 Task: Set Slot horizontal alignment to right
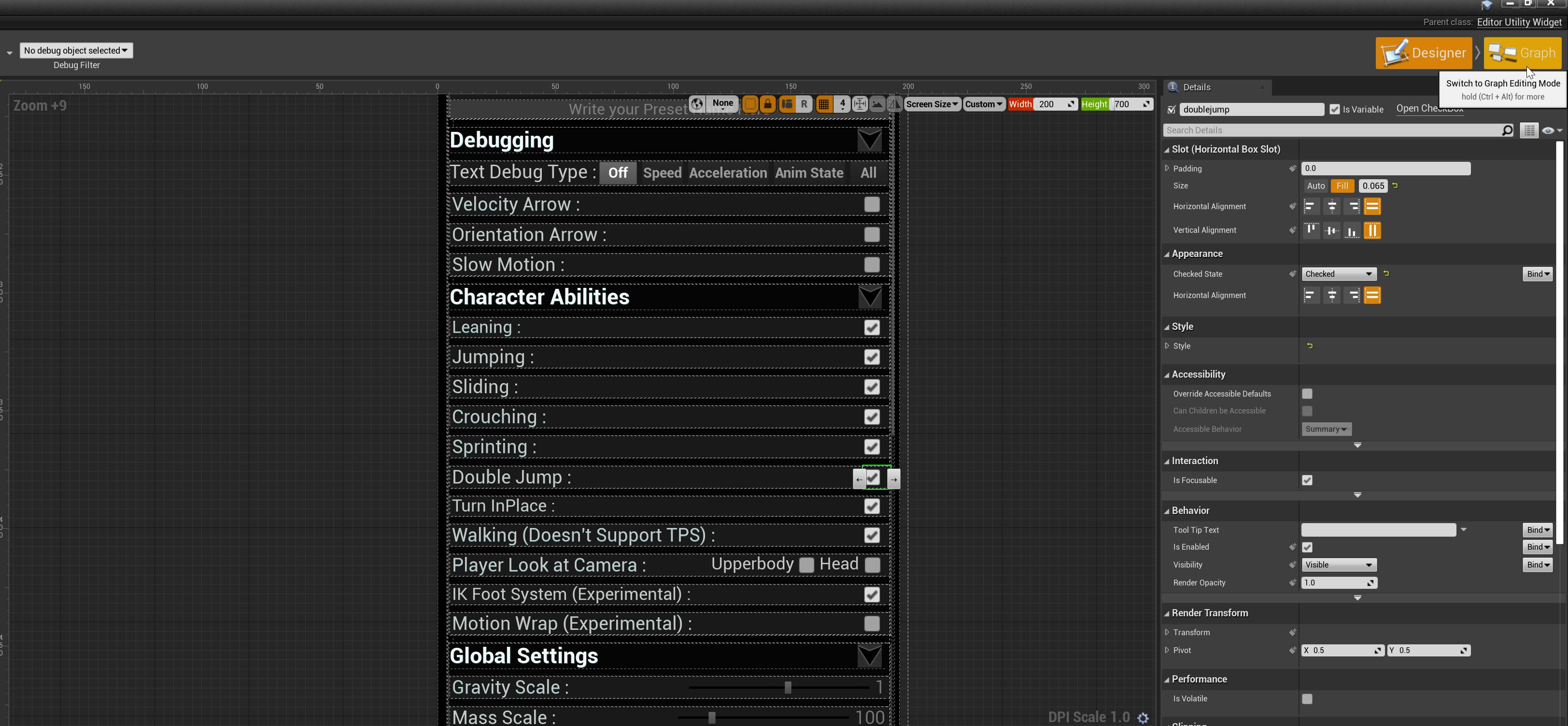1352,206
